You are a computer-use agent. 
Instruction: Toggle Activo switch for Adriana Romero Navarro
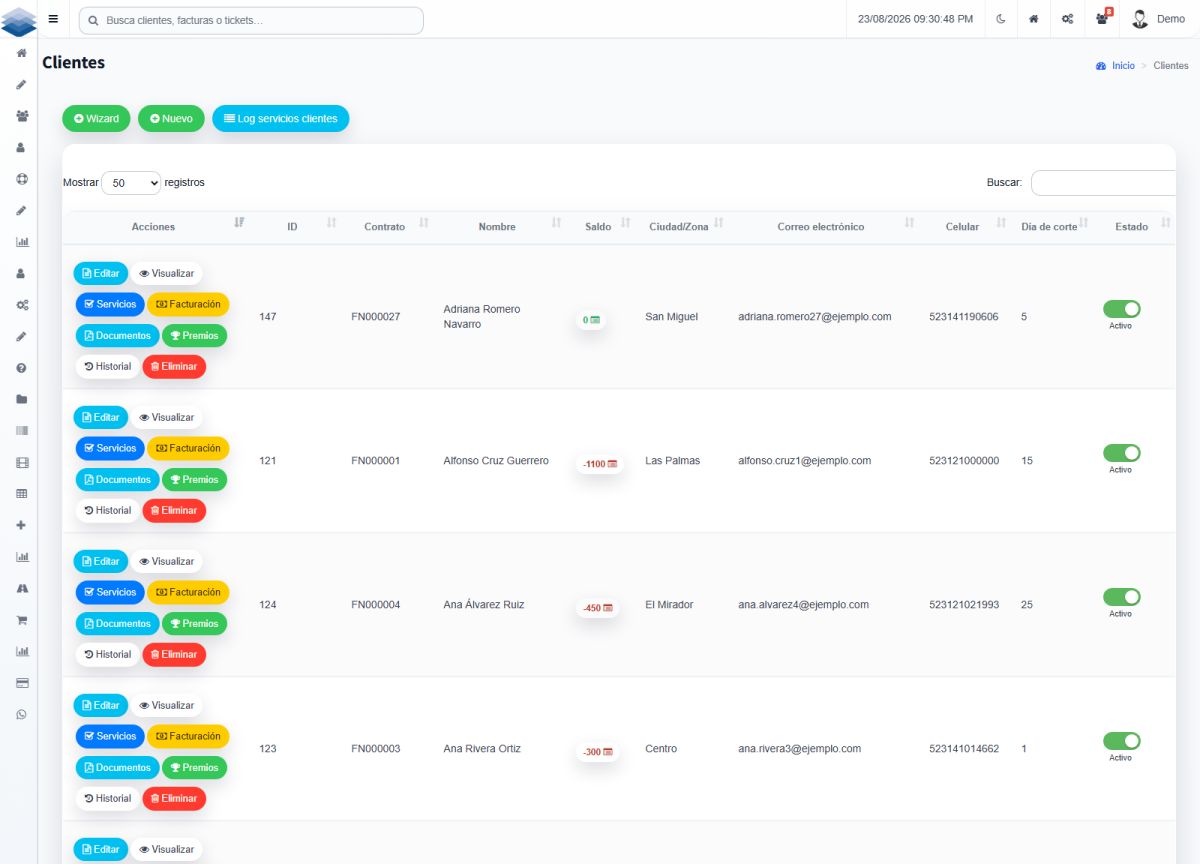click(x=1121, y=309)
